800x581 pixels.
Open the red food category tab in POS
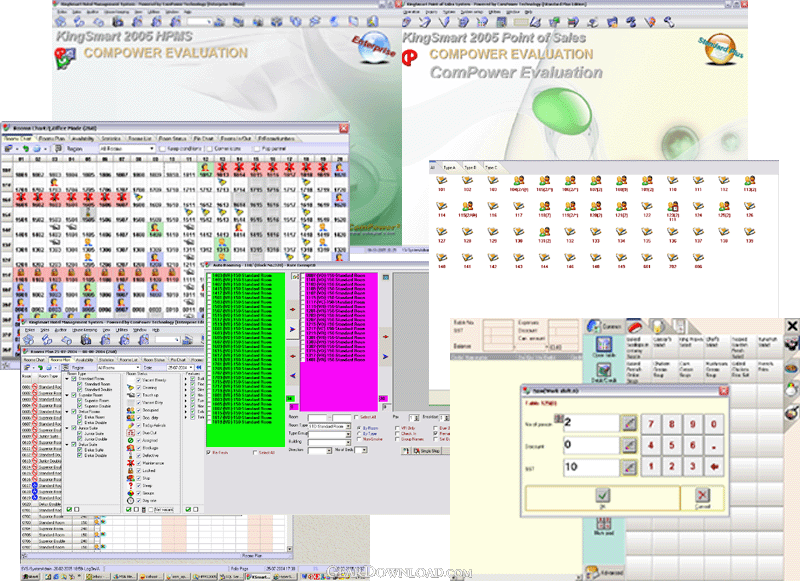pos(636,326)
